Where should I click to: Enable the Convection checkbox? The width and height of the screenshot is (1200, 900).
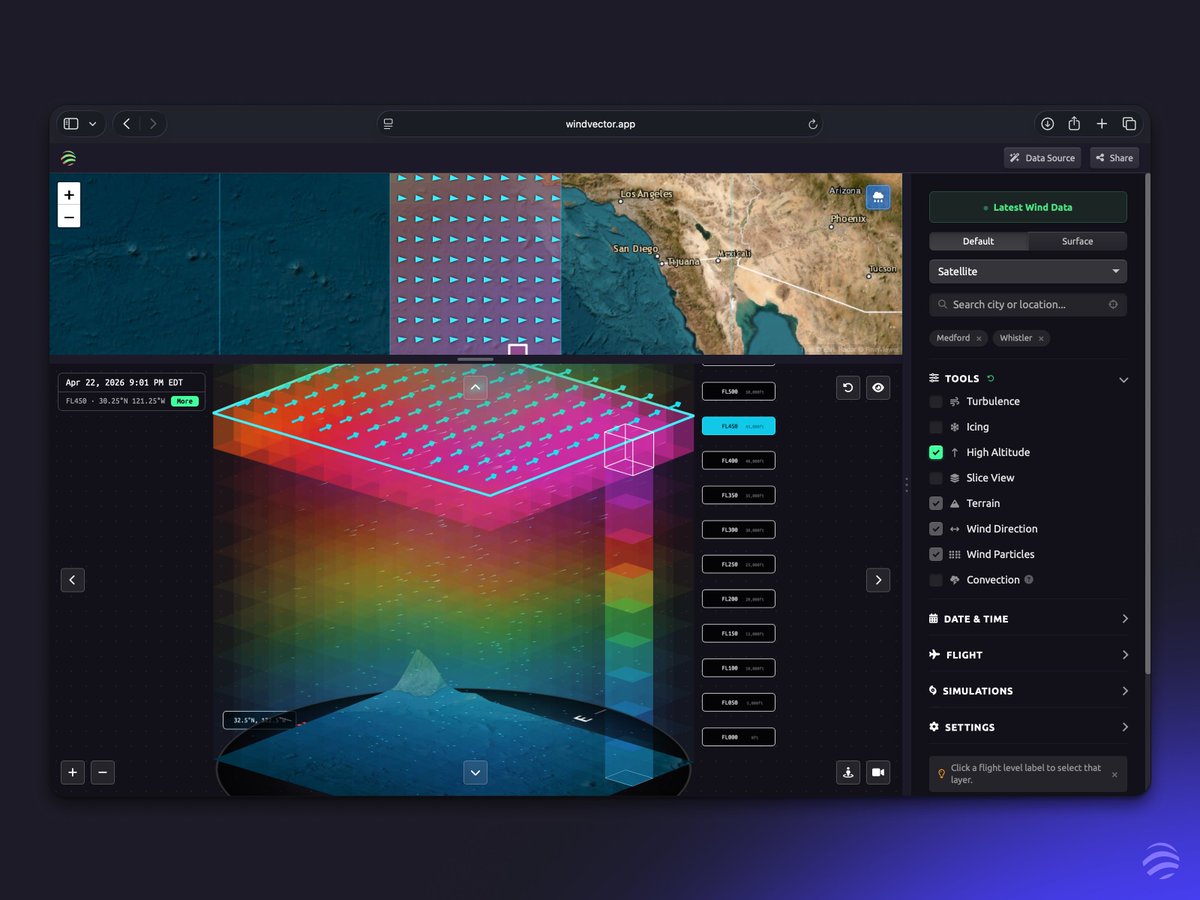tap(936, 580)
